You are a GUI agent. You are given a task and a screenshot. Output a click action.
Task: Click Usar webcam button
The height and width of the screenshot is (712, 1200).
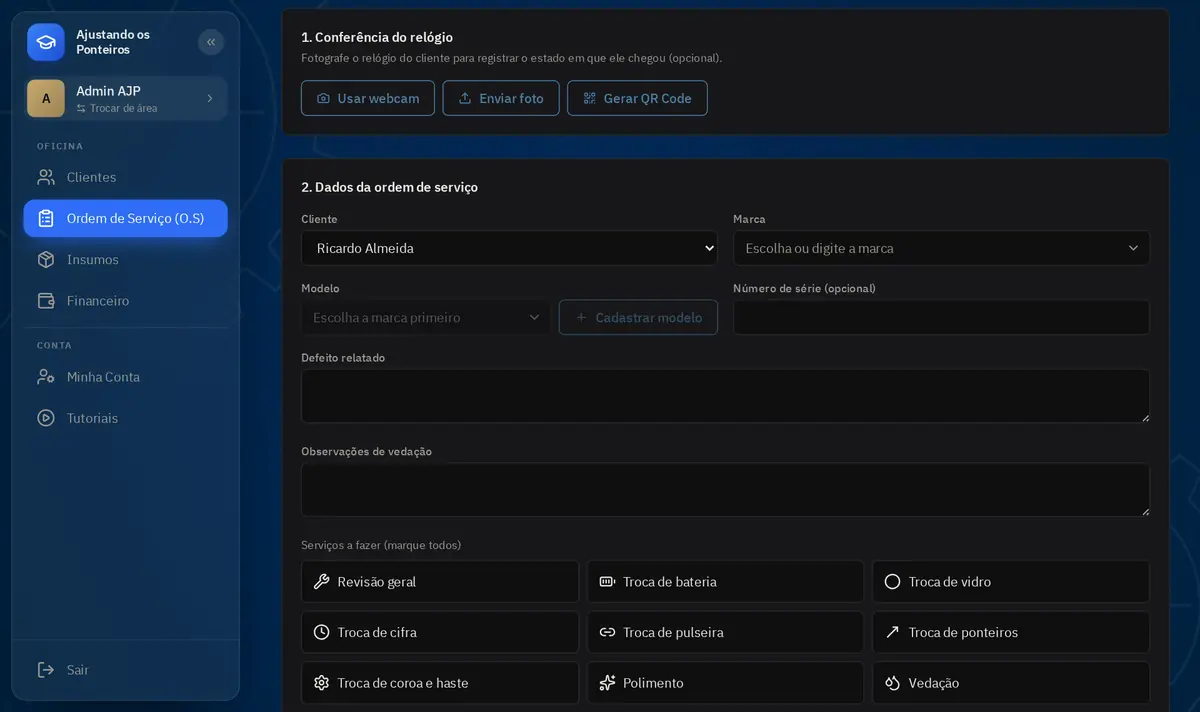(x=368, y=98)
